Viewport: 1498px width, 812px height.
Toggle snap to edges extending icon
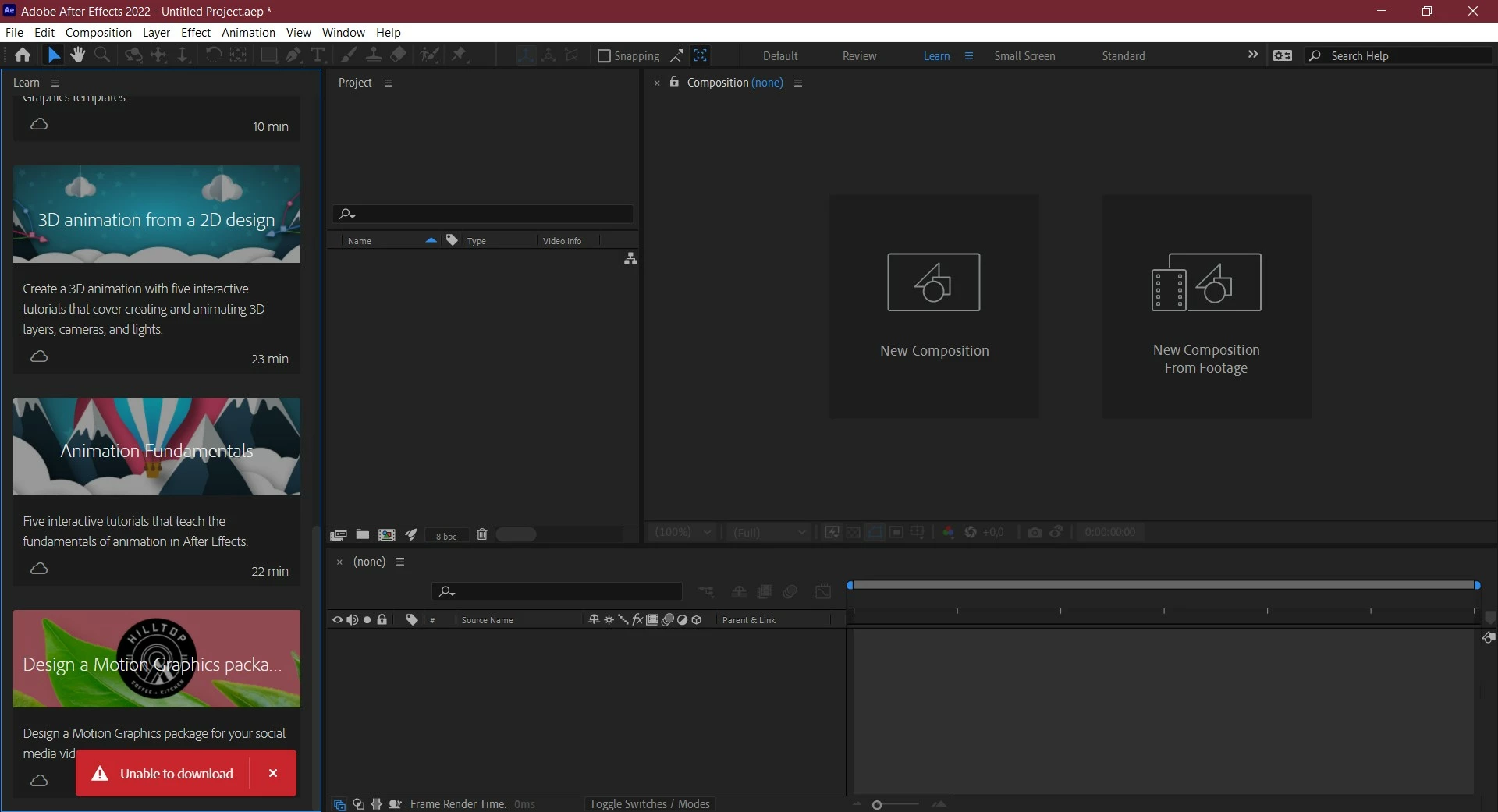(x=676, y=55)
